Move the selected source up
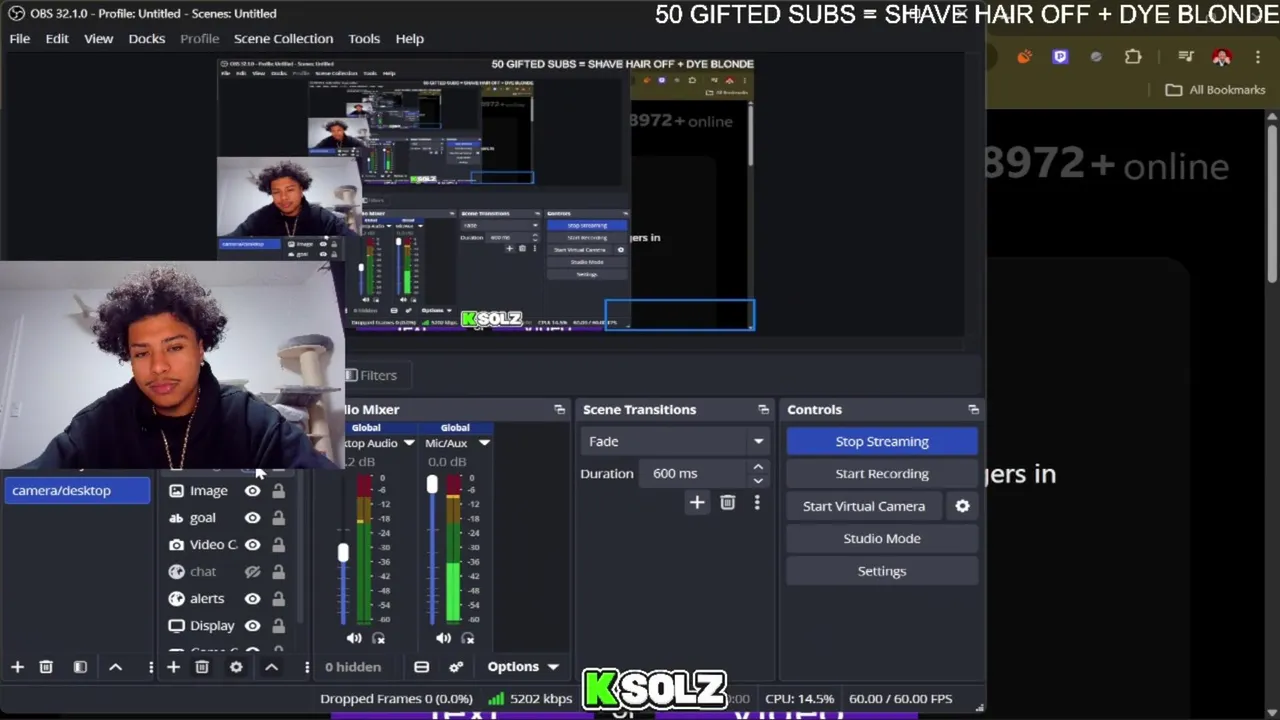 point(271,667)
